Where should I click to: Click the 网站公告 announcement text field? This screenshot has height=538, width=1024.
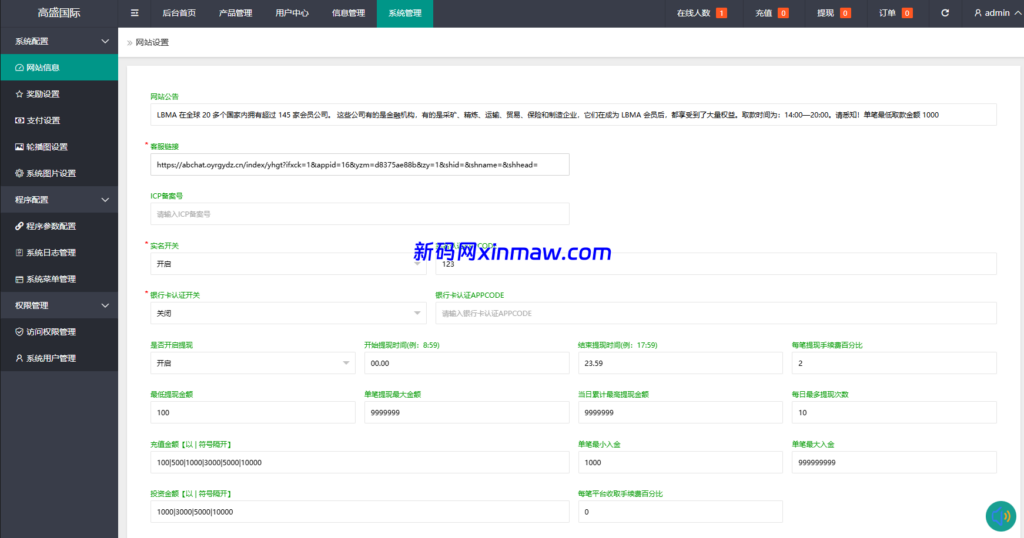tap(573, 115)
